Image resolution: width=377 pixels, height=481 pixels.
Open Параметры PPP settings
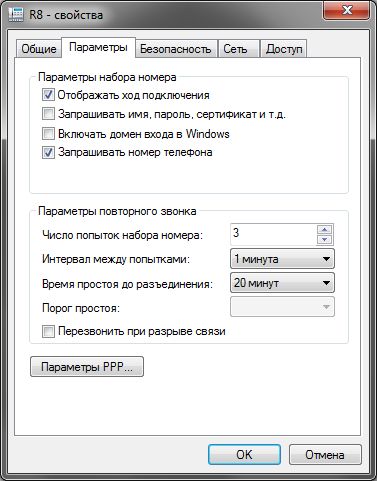click(87, 367)
